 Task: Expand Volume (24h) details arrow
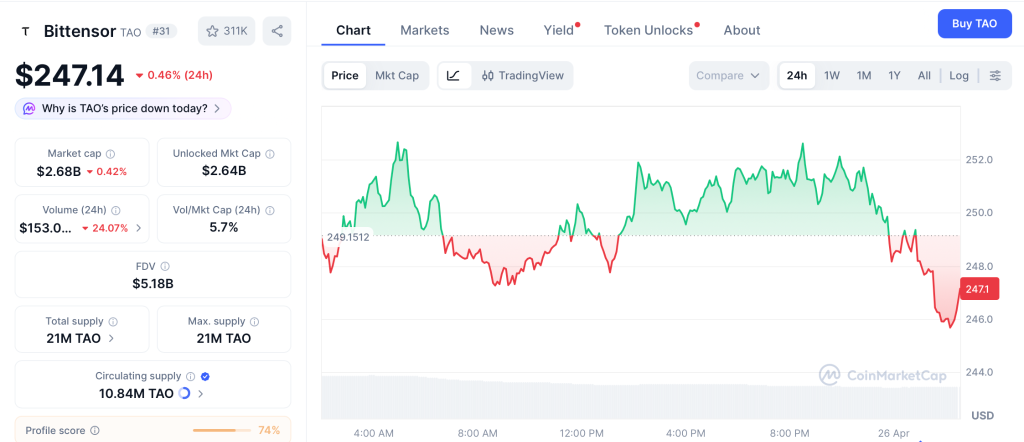click(x=138, y=227)
